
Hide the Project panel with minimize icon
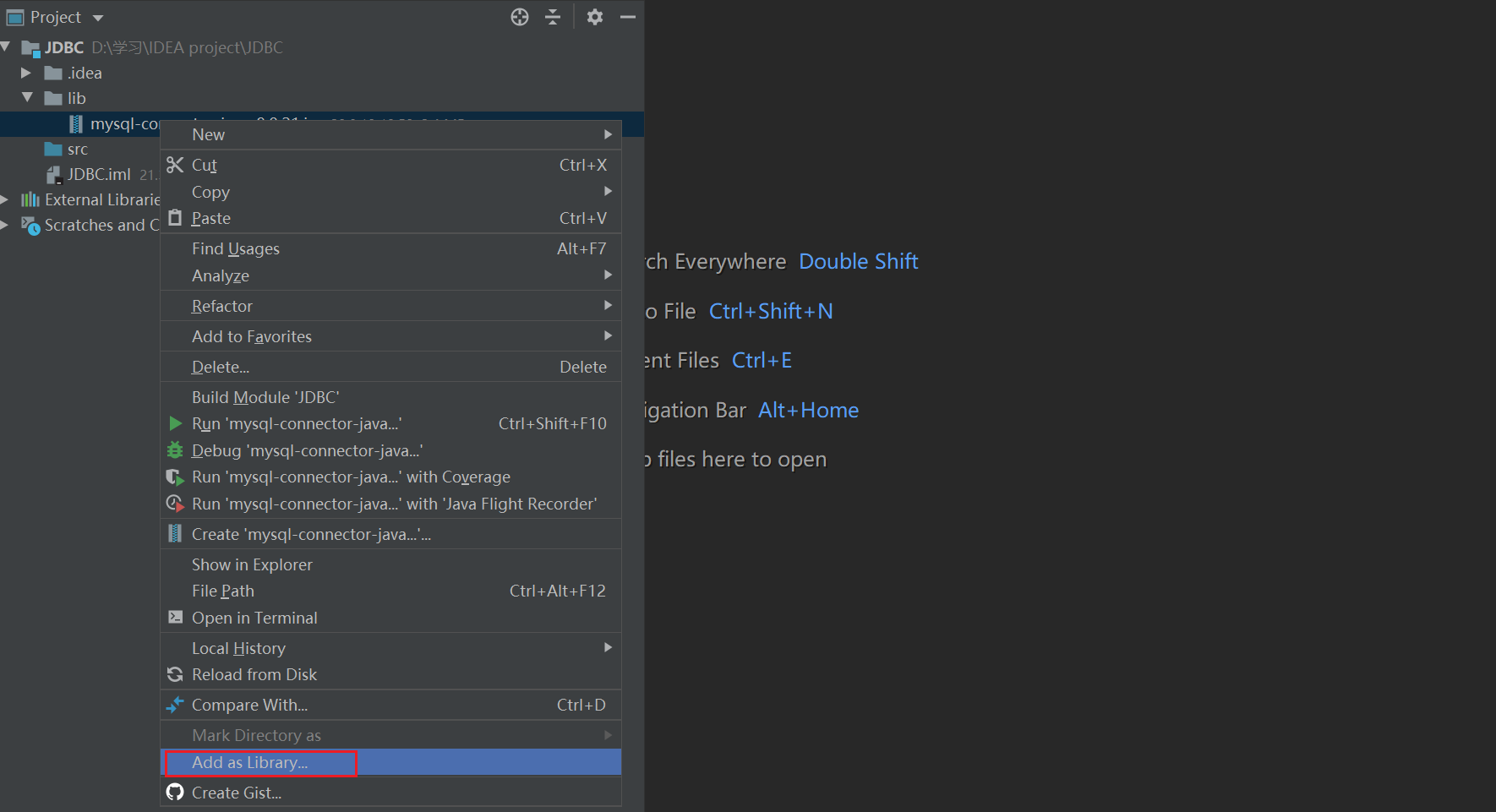coord(627,17)
